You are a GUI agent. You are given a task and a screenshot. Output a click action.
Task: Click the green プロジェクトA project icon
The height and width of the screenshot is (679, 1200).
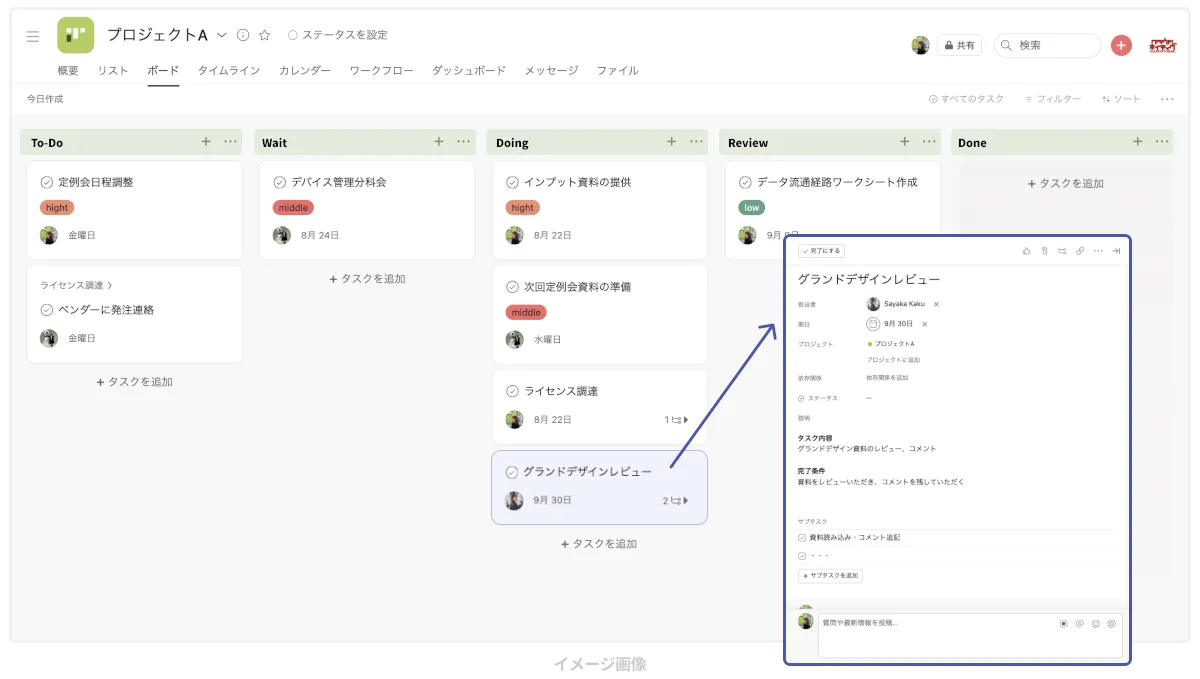pyautogui.click(x=76, y=35)
